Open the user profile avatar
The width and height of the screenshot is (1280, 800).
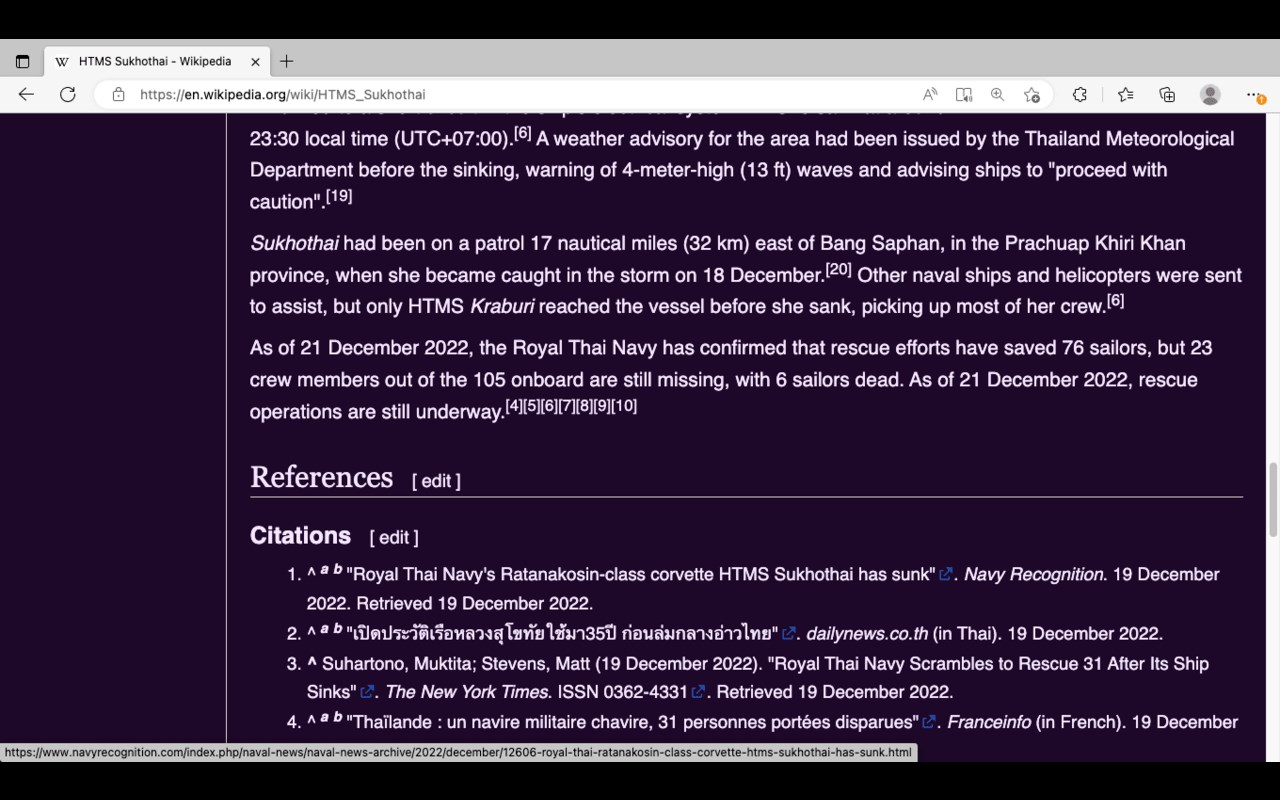pyautogui.click(x=1210, y=94)
